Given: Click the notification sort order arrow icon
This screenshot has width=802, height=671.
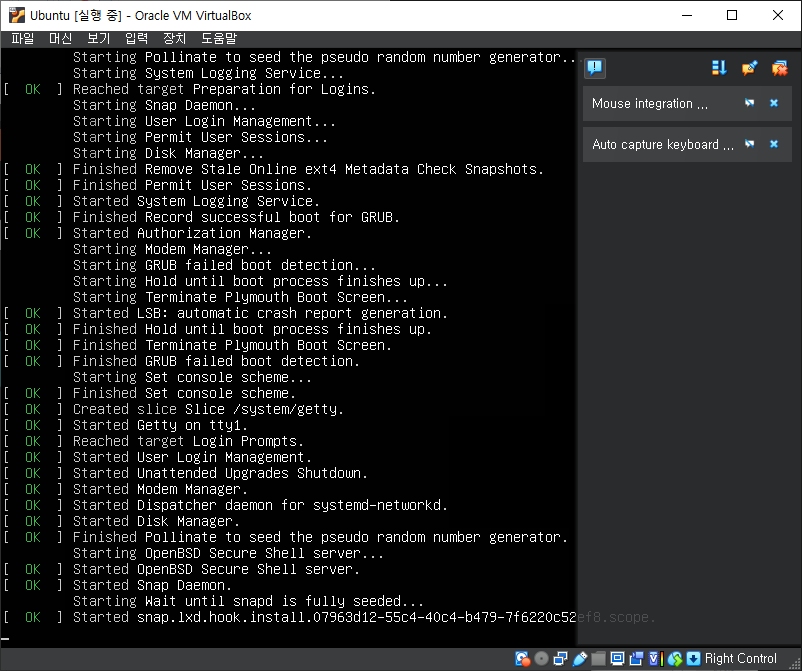Looking at the screenshot, I should [719, 68].
